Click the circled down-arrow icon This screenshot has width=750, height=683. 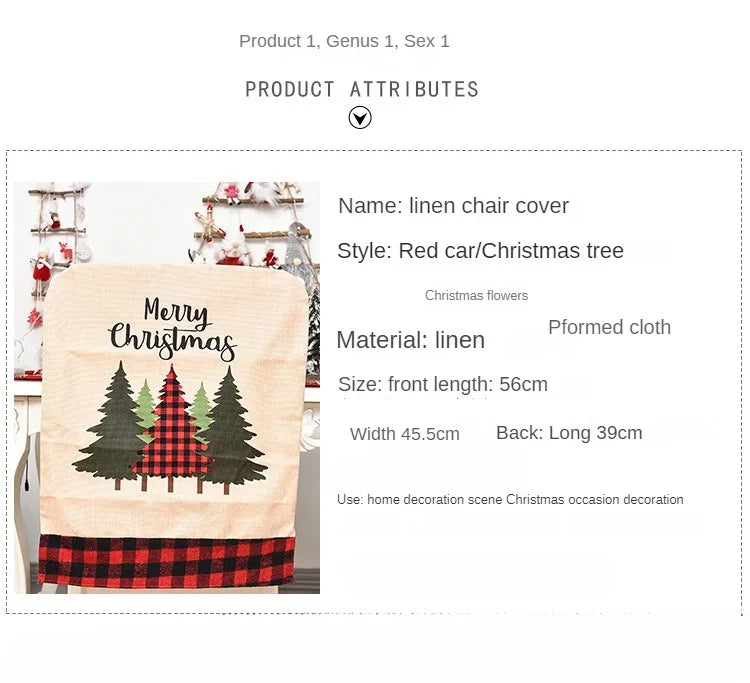[360, 118]
